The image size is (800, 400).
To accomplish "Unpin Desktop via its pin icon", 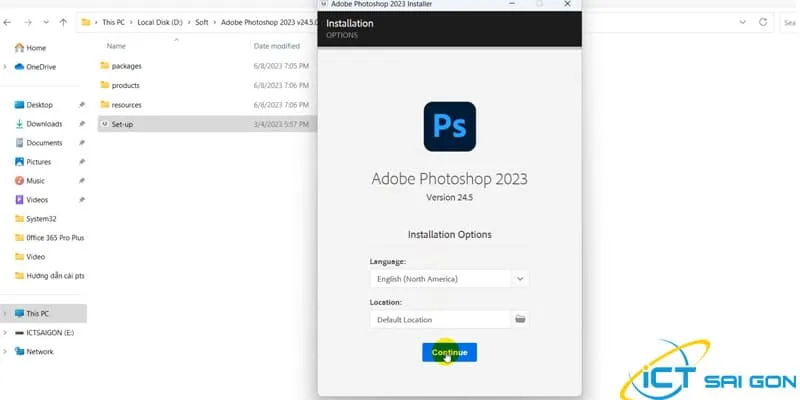I will (x=82, y=105).
